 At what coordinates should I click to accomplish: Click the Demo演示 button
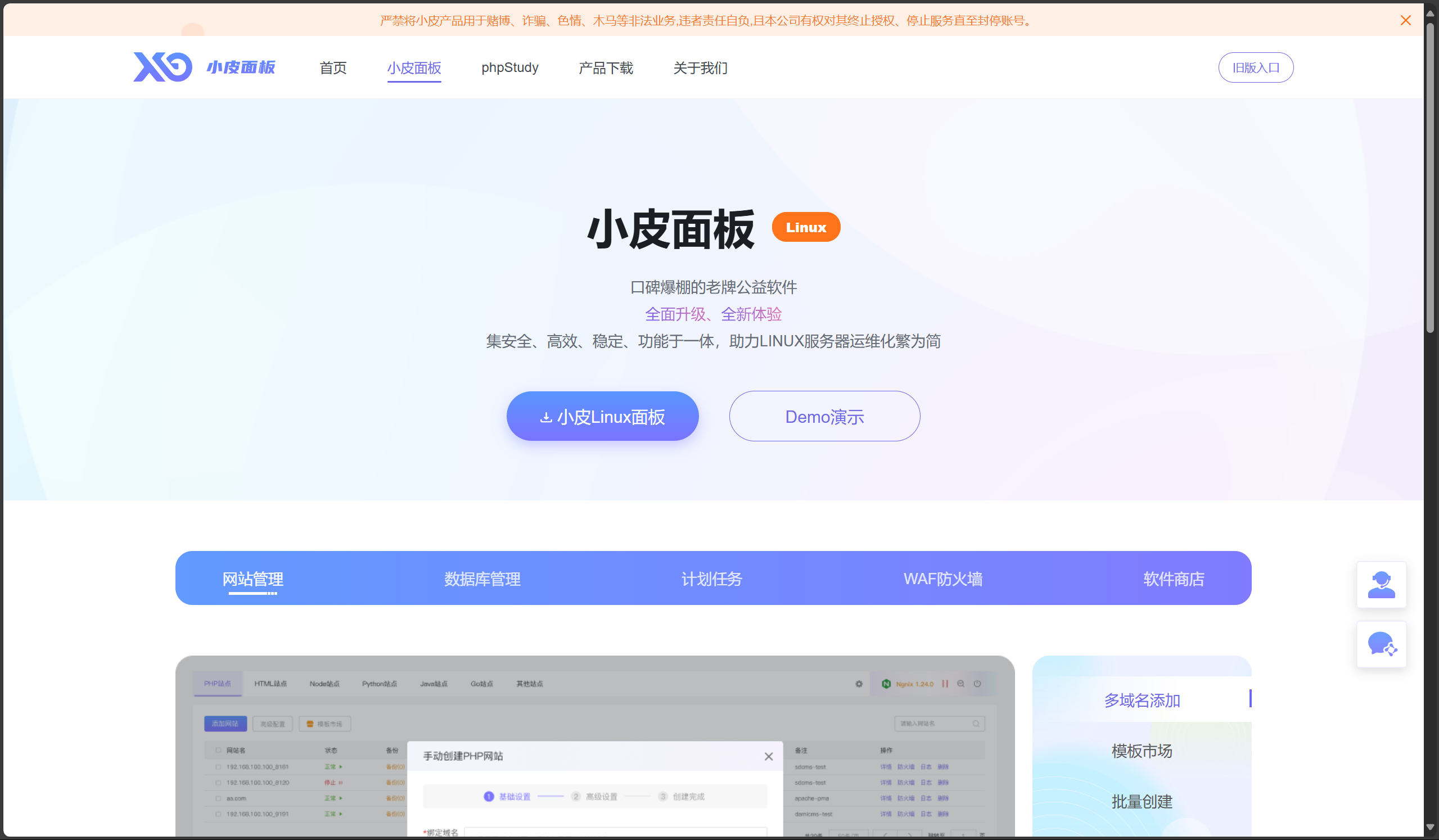[824, 416]
